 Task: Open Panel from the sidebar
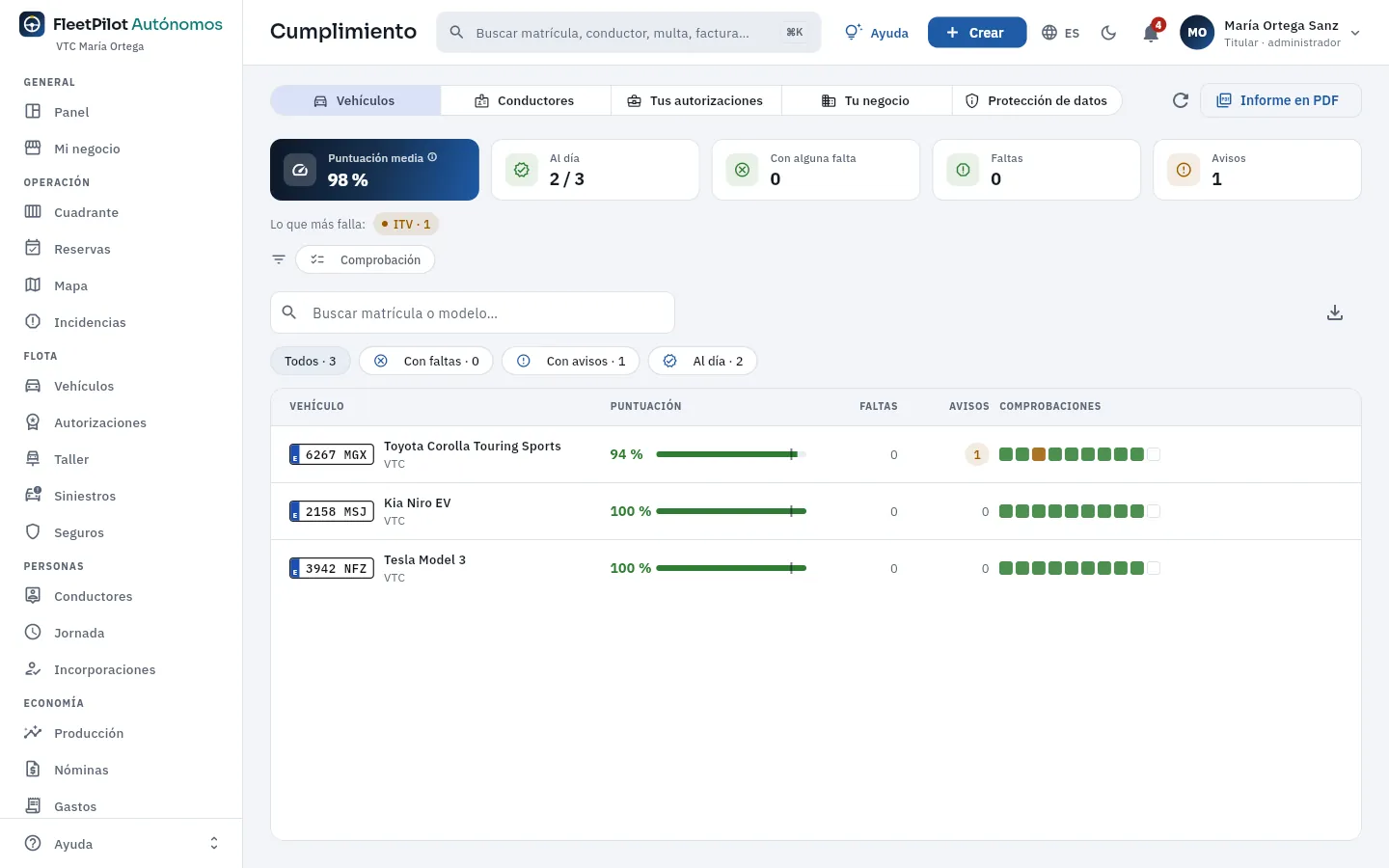point(121,112)
